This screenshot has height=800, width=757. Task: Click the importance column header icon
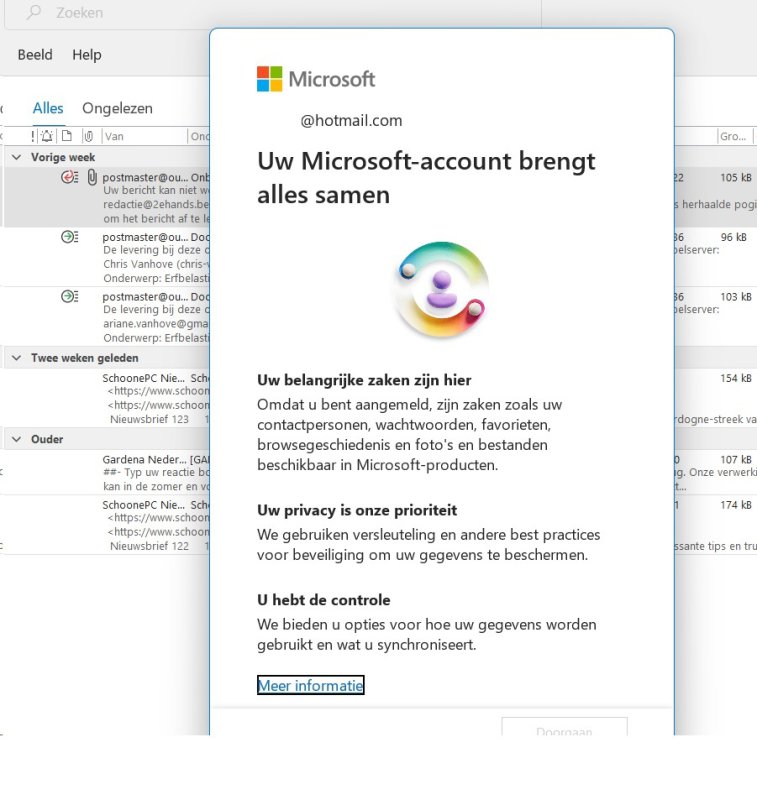click(x=33, y=136)
